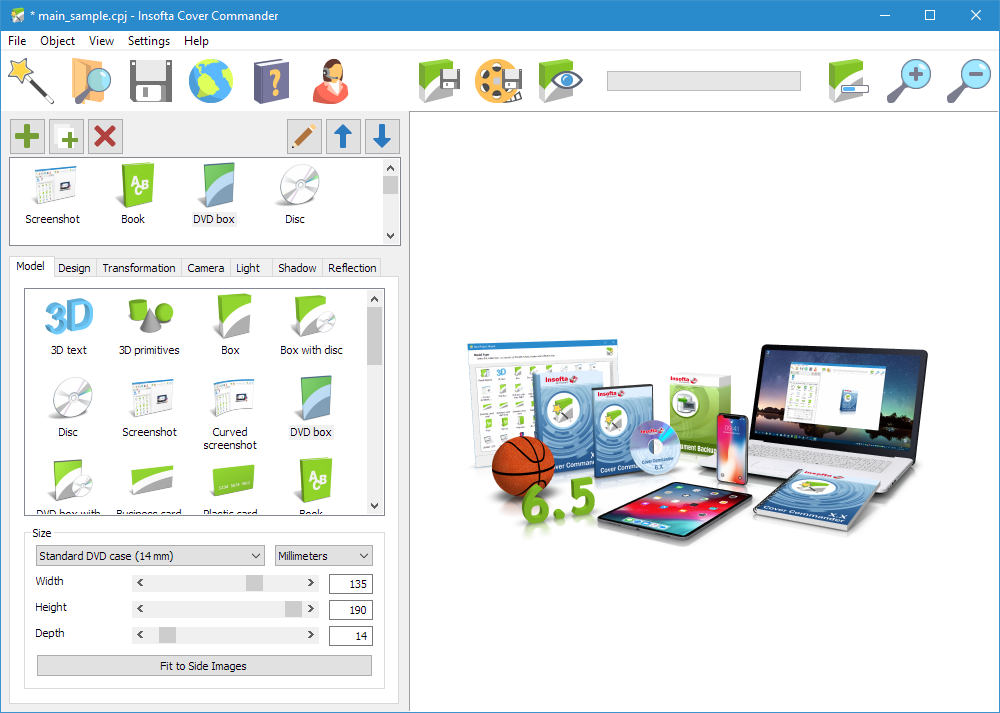Choose Box with disc model

311,325
